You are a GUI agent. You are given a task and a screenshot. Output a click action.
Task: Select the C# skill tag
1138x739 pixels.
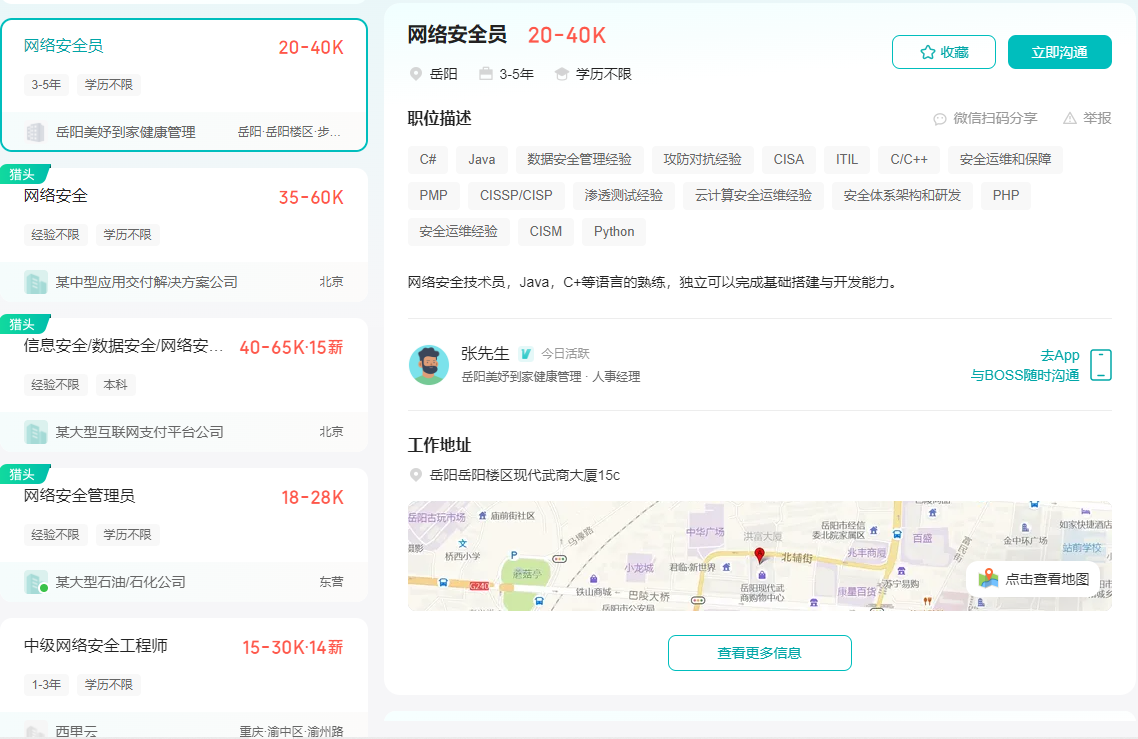coord(427,159)
